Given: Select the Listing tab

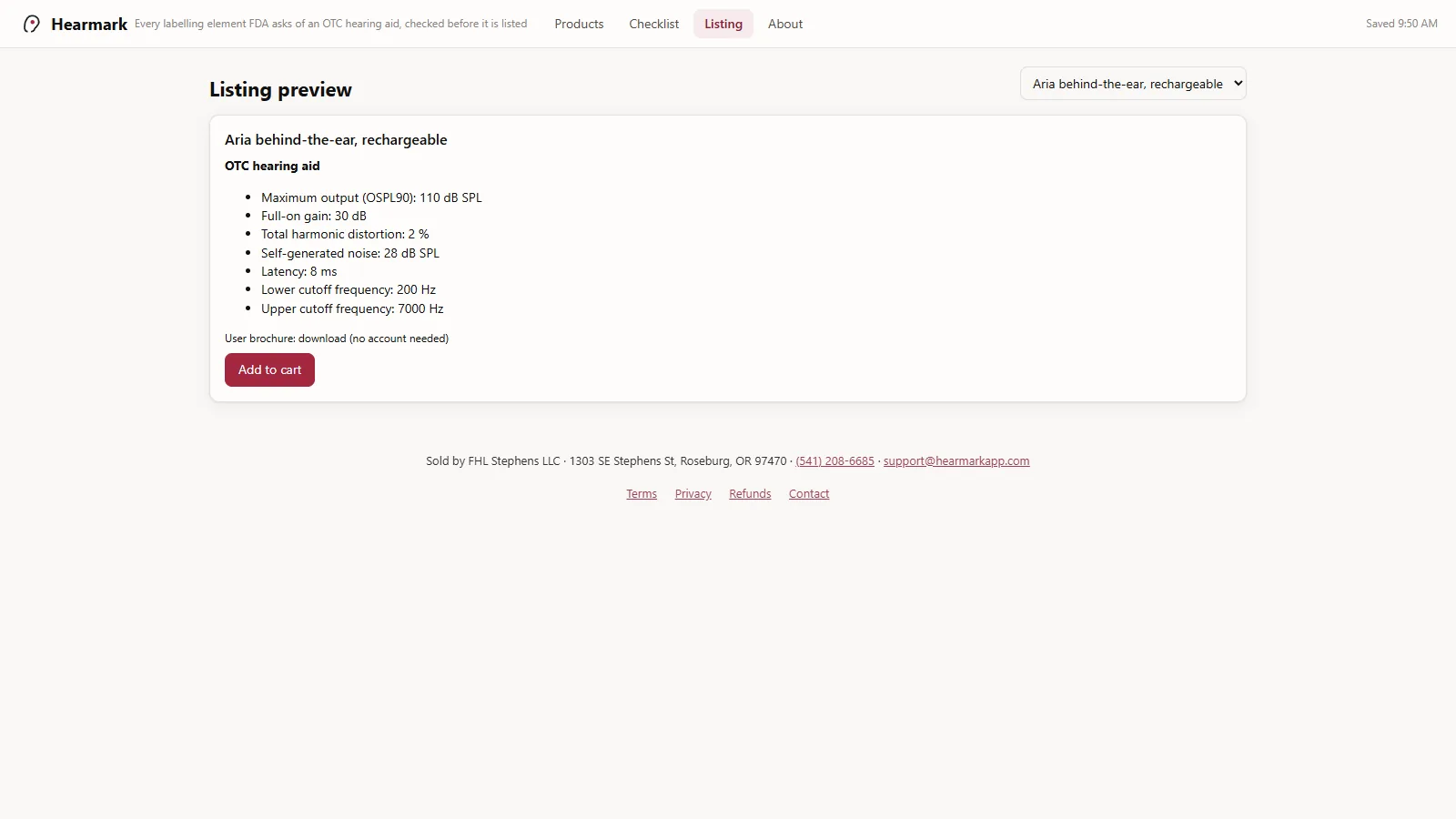Looking at the screenshot, I should pos(723,24).
